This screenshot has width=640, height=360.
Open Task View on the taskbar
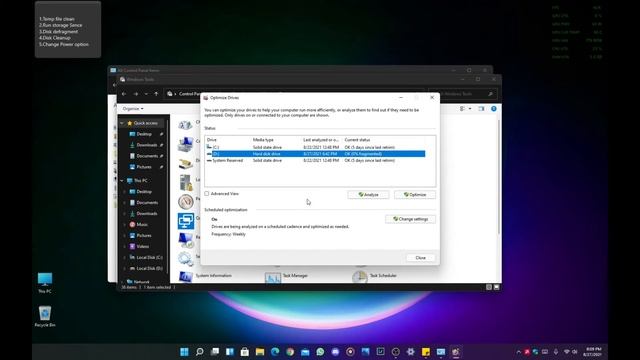215,352
